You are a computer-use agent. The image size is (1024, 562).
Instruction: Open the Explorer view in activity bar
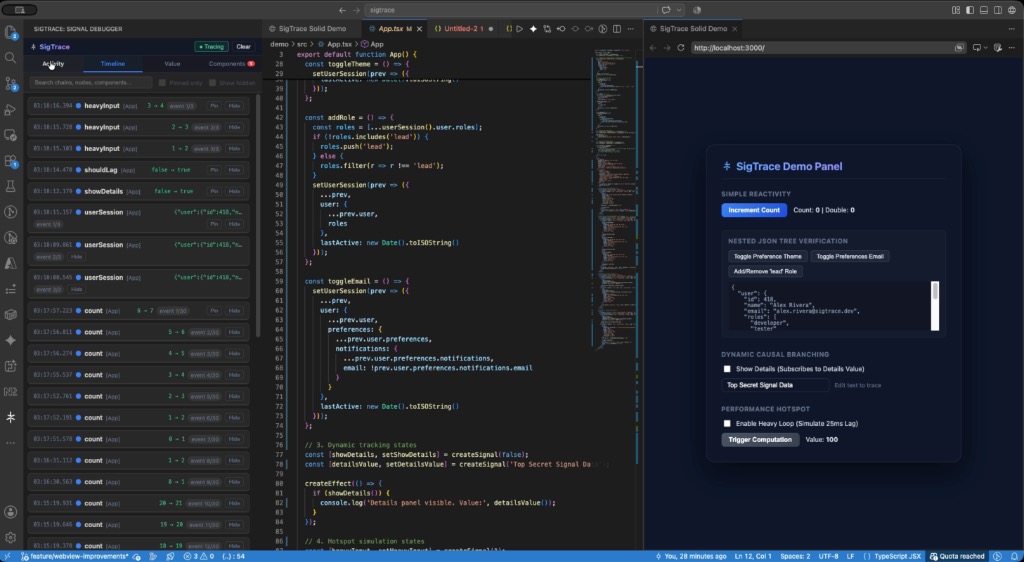click(10, 32)
